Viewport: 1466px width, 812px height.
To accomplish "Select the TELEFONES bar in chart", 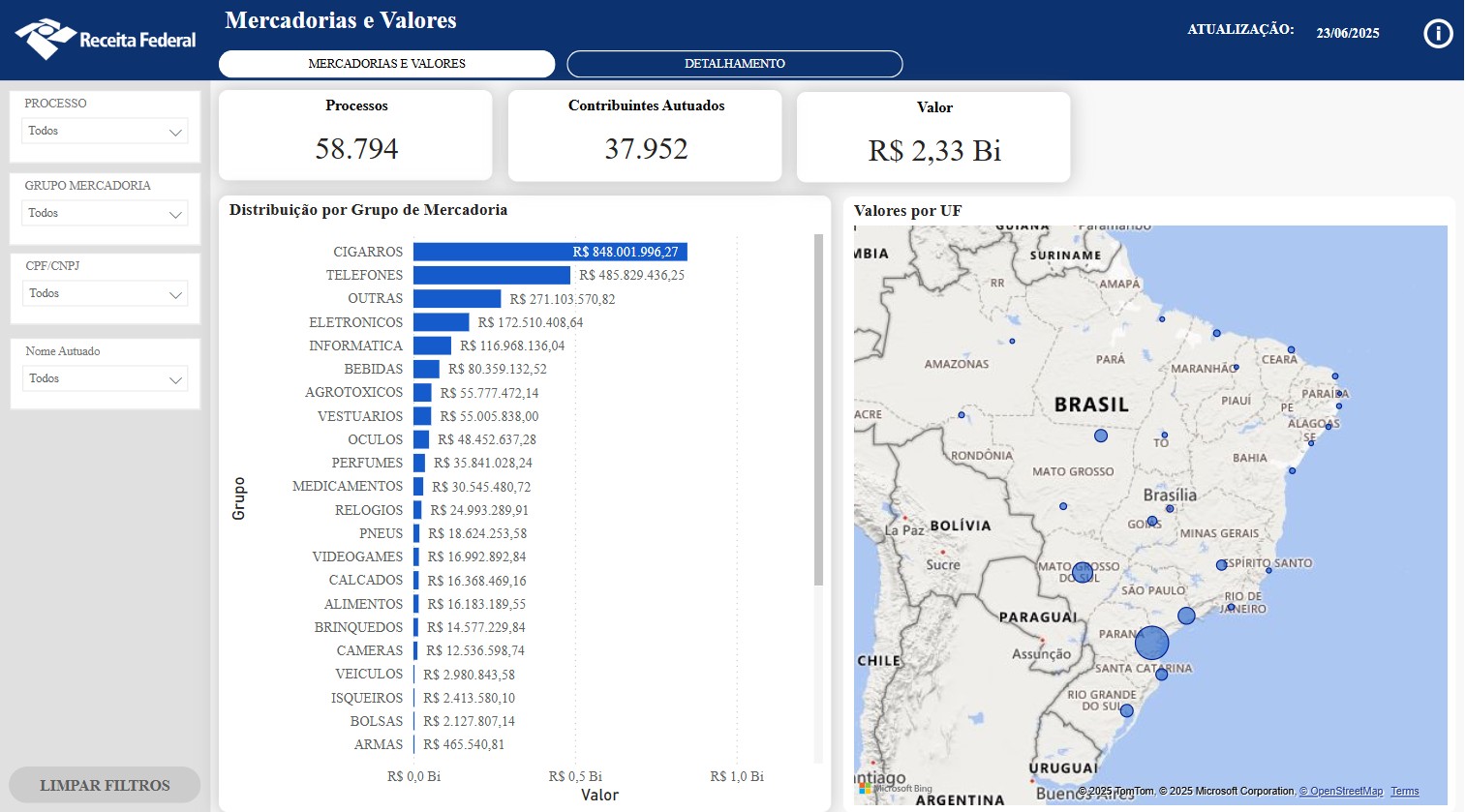I will pyautogui.click(x=491, y=275).
